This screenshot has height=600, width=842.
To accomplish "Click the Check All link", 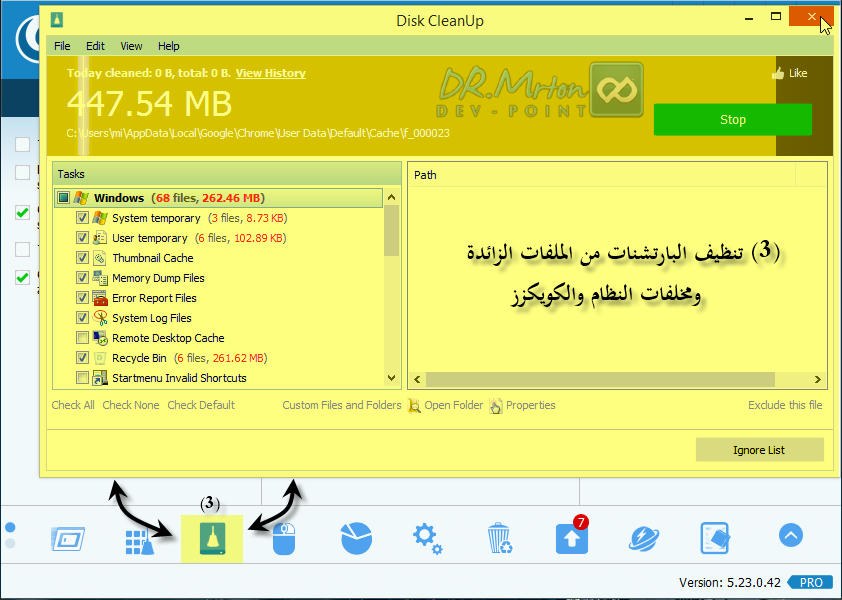I will [x=73, y=405].
